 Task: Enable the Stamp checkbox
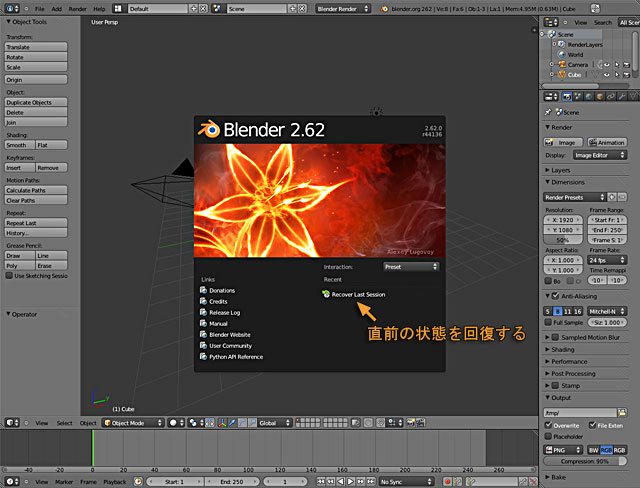556,386
